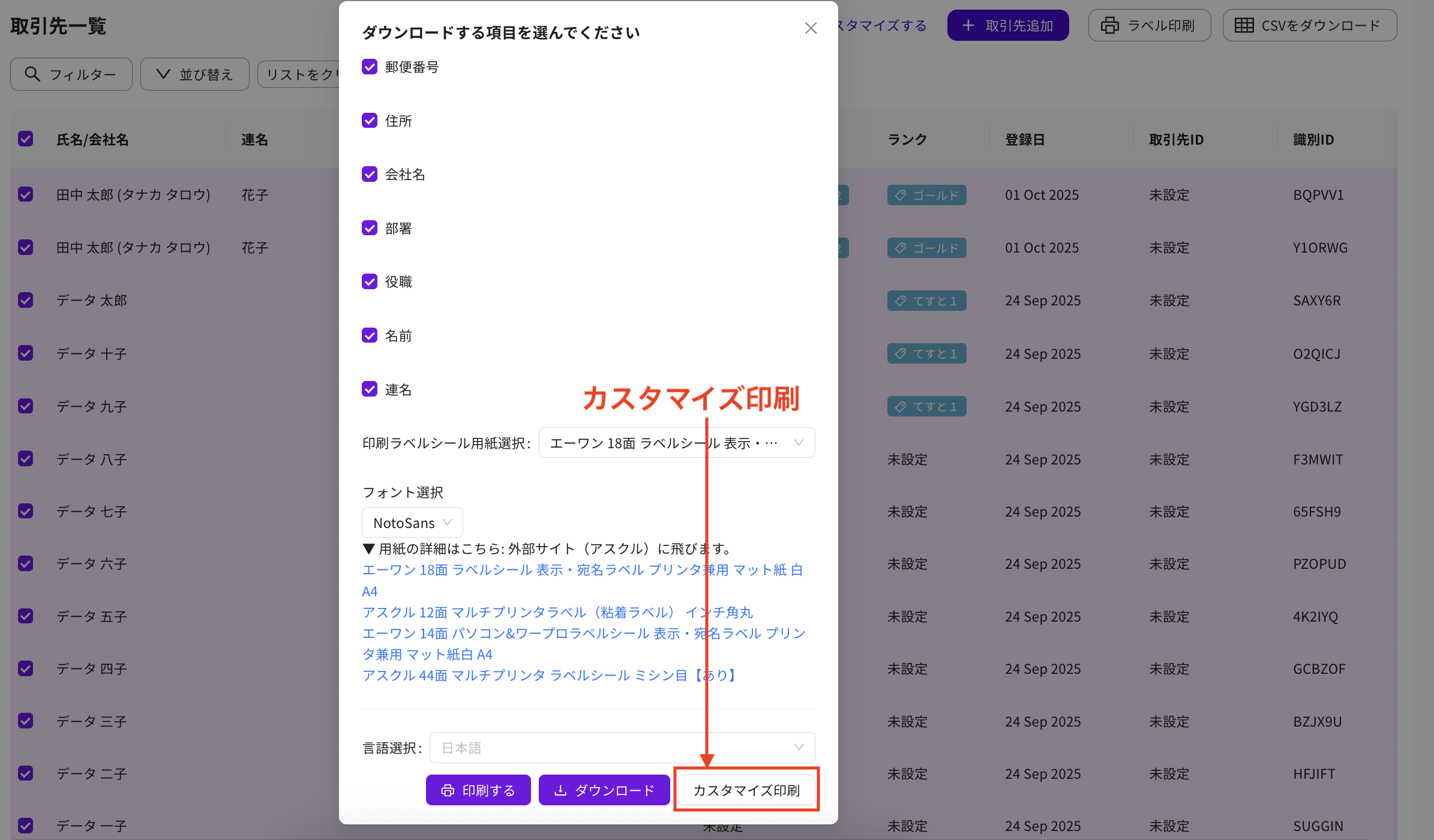Click the 氏名/会社名 column header
The height and width of the screenshot is (840, 1434).
tap(92, 139)
